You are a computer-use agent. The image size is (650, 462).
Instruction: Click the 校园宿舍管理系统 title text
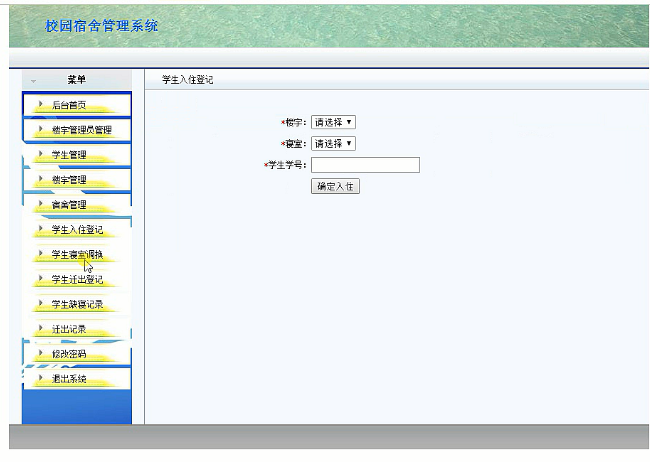102,26
